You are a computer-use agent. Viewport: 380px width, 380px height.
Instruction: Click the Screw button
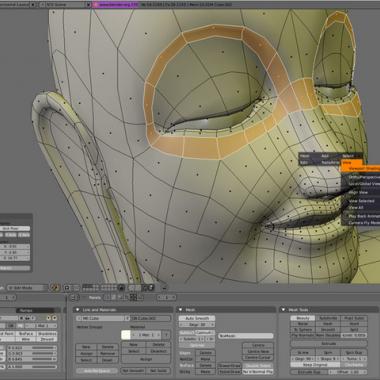click(303, 353)
